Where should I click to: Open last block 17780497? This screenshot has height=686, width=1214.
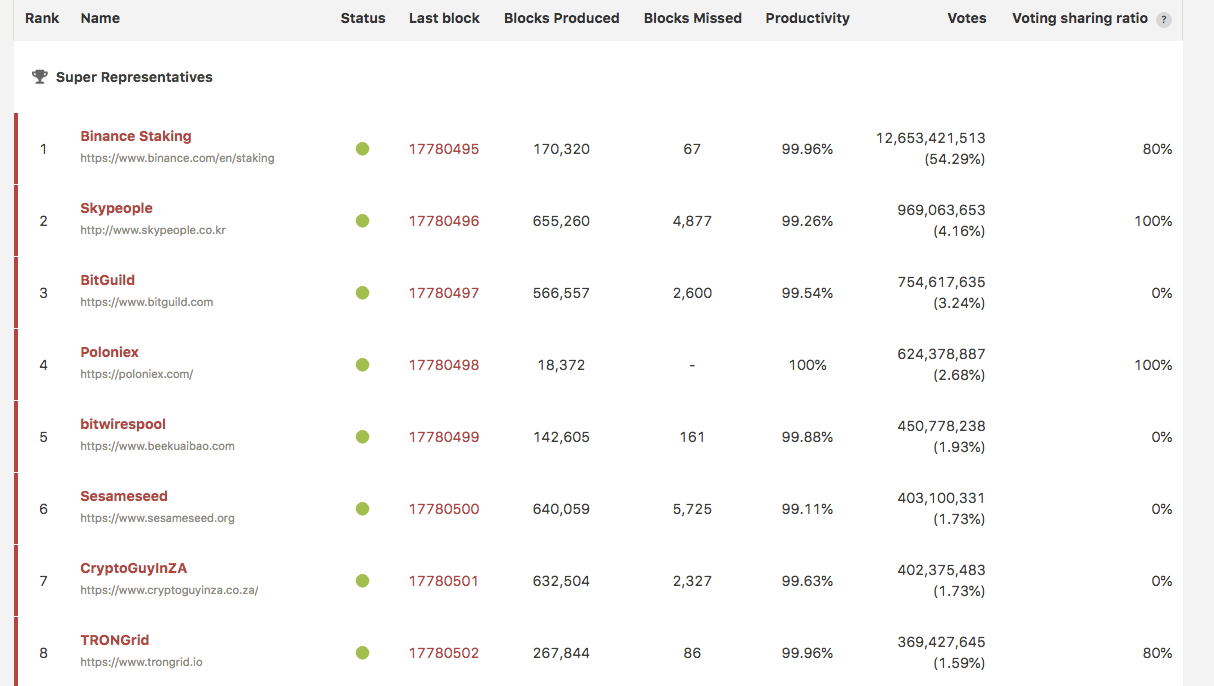click(x=444, y=293)
